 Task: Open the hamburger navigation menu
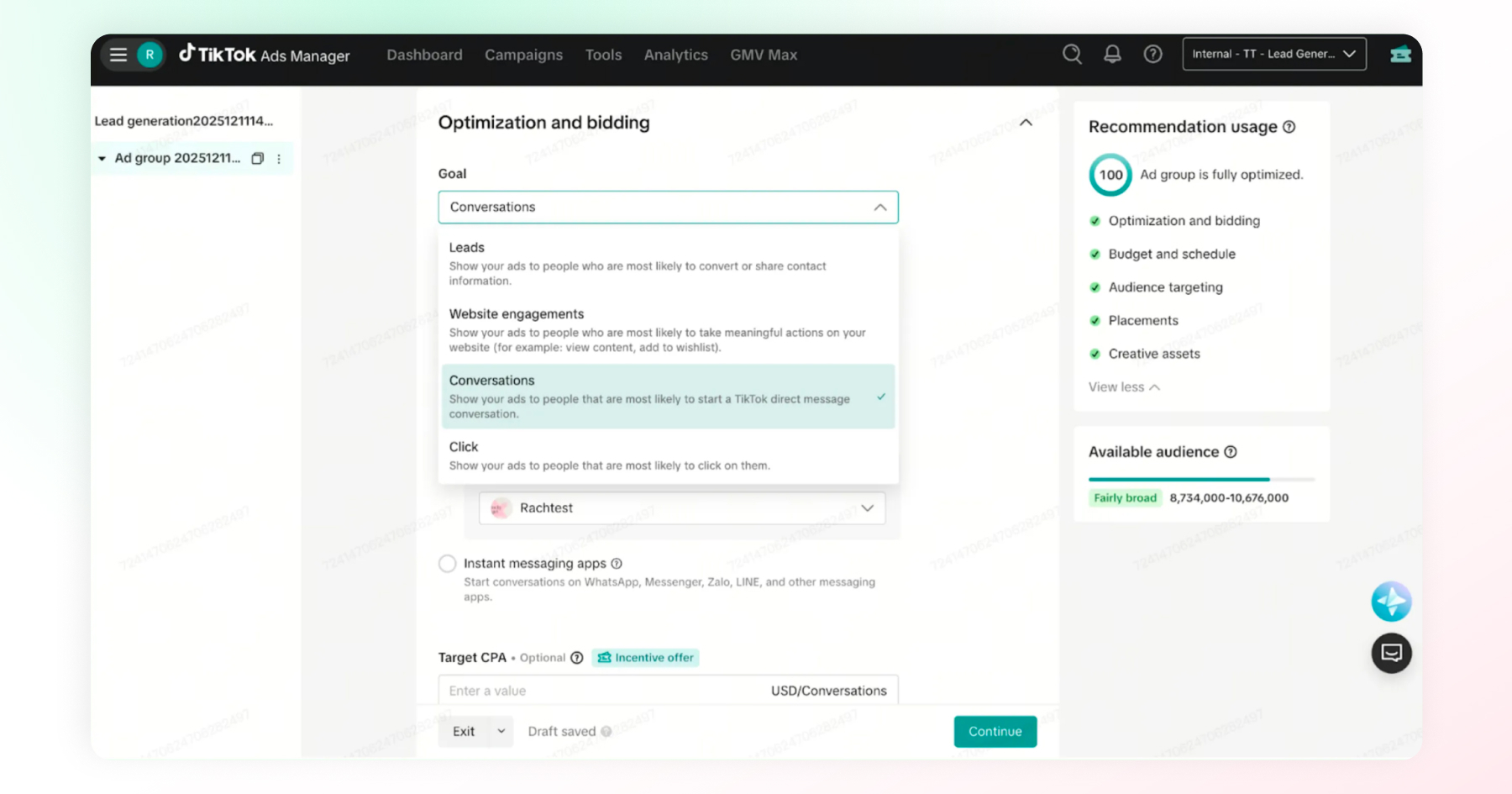(118, 55)
